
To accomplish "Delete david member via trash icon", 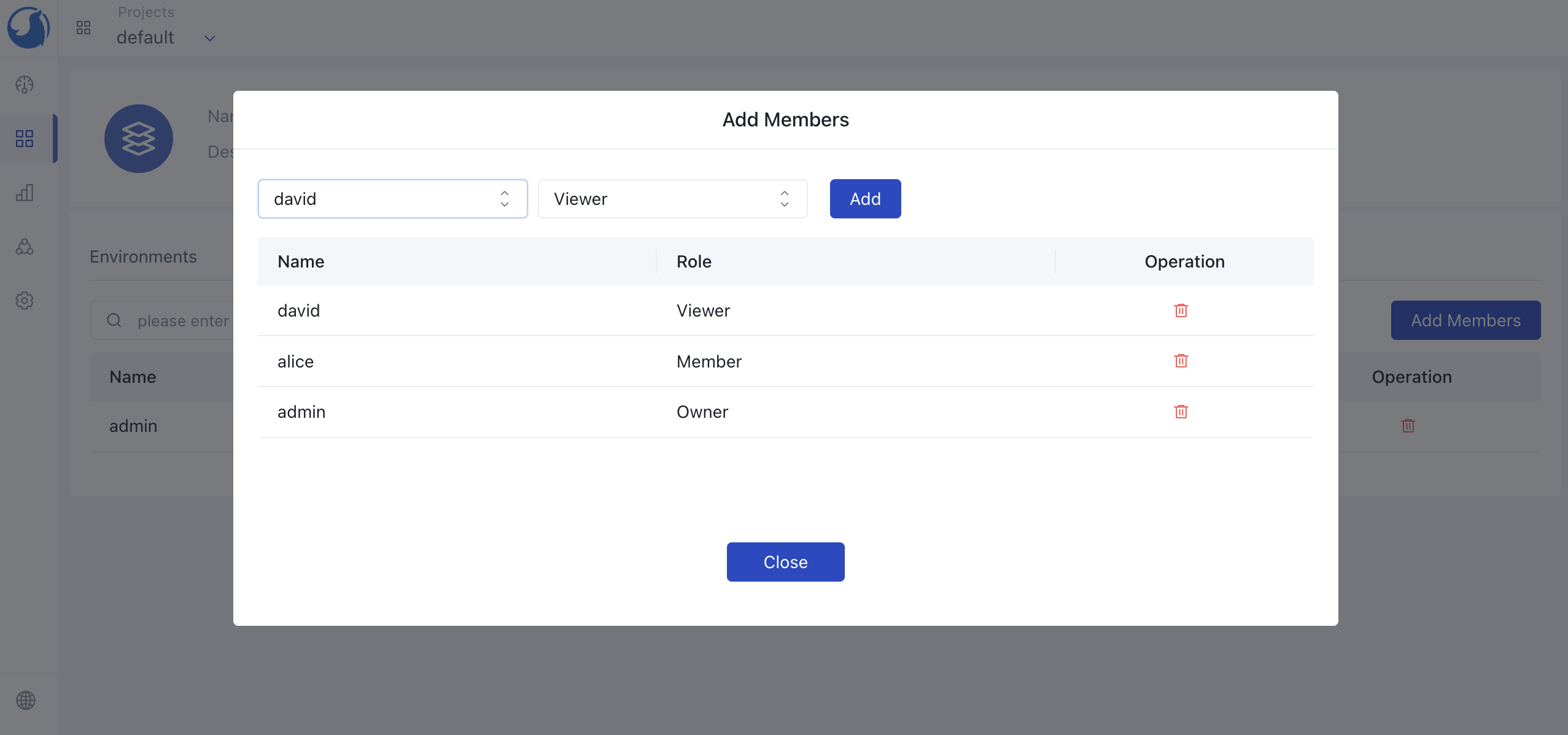I will (1181, 310).
